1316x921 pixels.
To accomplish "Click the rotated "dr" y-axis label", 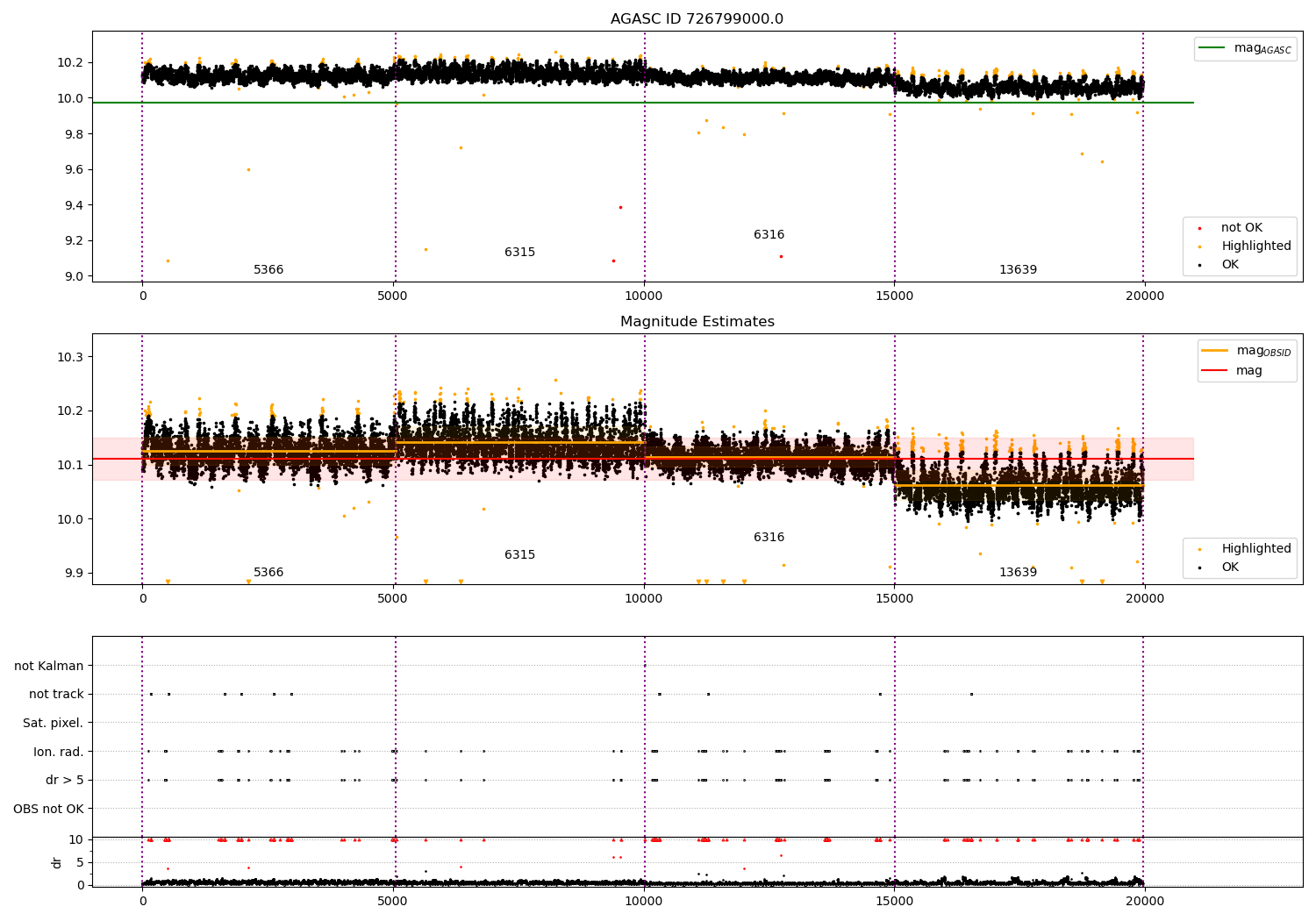I will [x=57, y=863].
